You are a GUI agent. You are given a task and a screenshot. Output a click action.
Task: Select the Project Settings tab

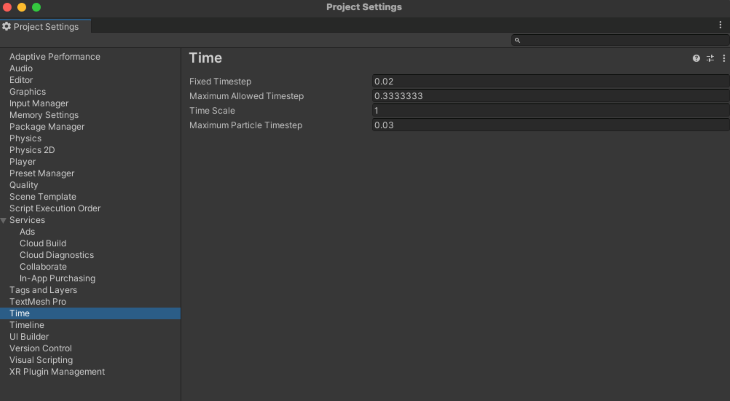45,27
